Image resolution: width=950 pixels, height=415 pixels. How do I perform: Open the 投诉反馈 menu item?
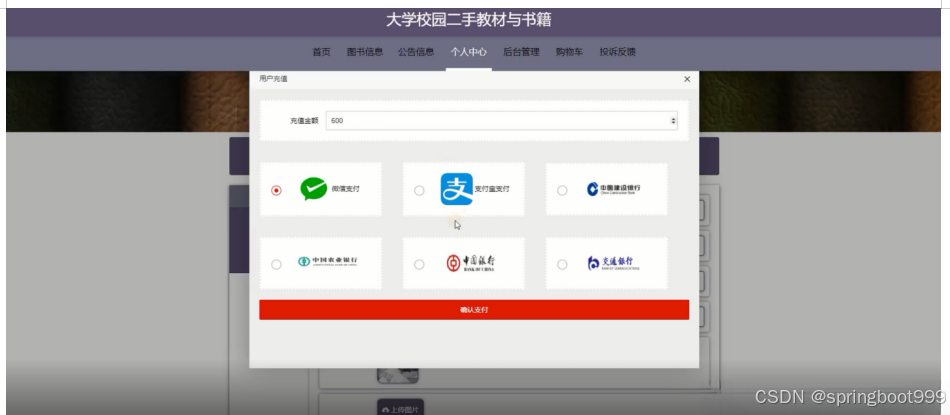(x=617, y=52)
